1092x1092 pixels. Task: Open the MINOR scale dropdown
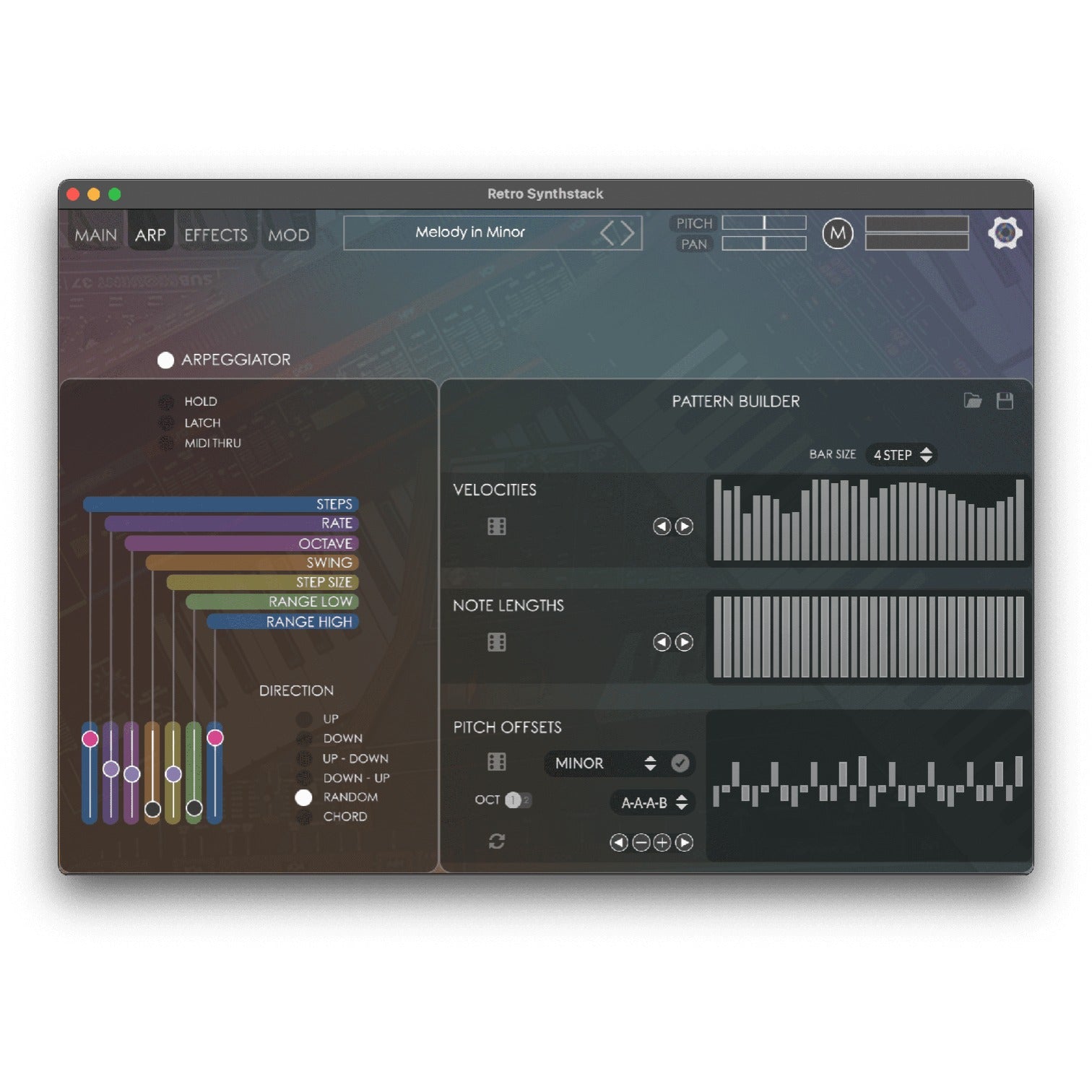point(607,763)
